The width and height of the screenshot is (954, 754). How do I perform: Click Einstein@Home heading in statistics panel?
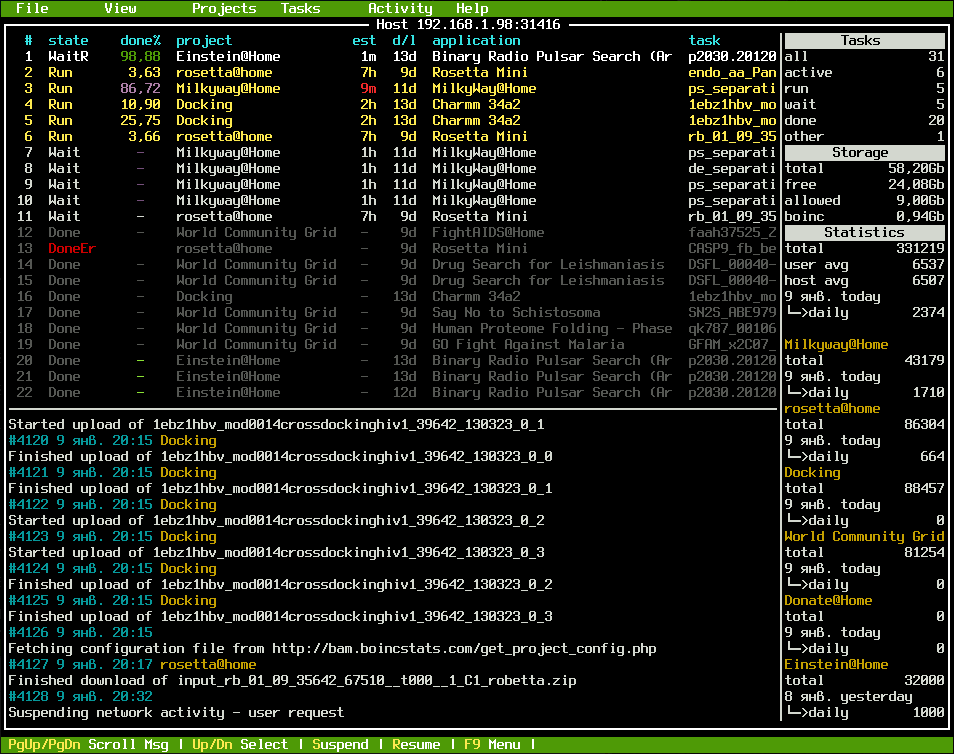pyautogui.click(x=836, y=665)
